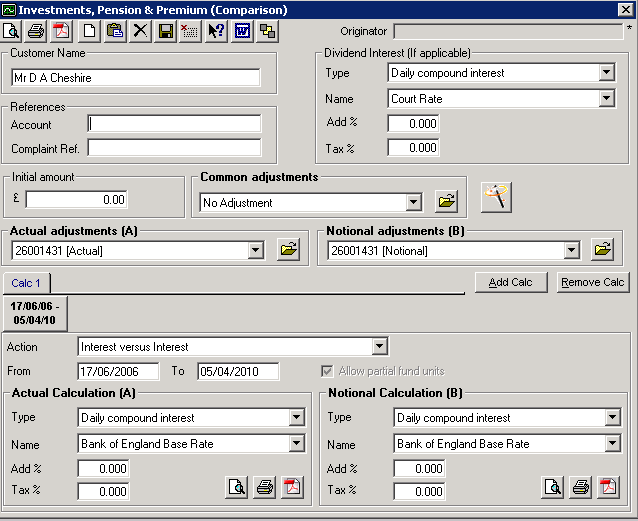Click Actual Calculation (A) Tax % field
Image resolution: width=638 pixels, height=521 pixels.
[x=103, y=491]
